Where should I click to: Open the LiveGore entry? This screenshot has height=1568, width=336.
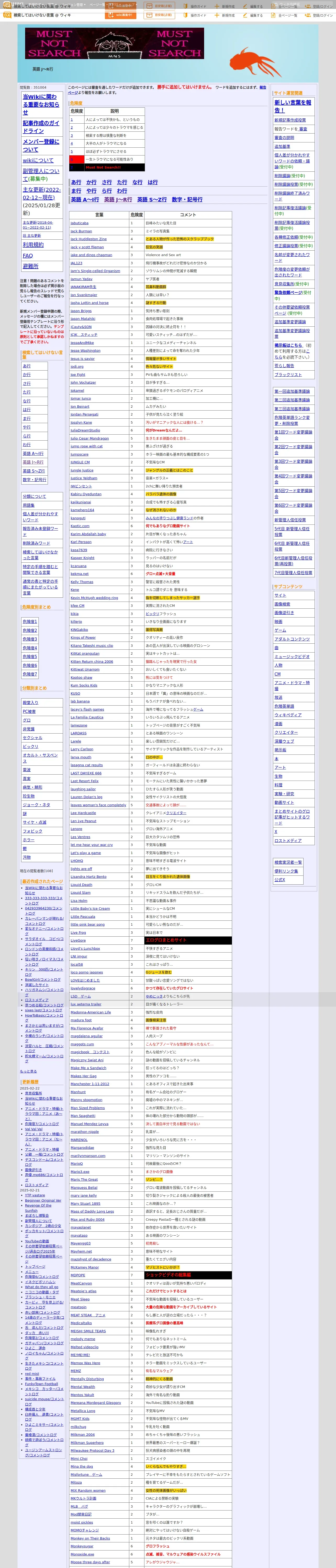pos(78,941)
